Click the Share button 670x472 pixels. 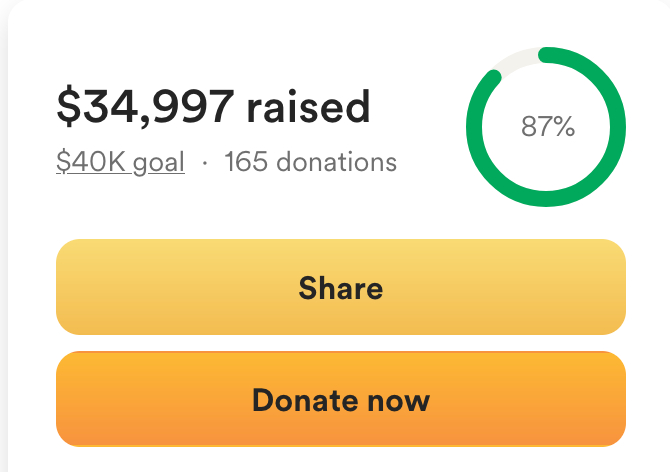(x=341, y=288)
